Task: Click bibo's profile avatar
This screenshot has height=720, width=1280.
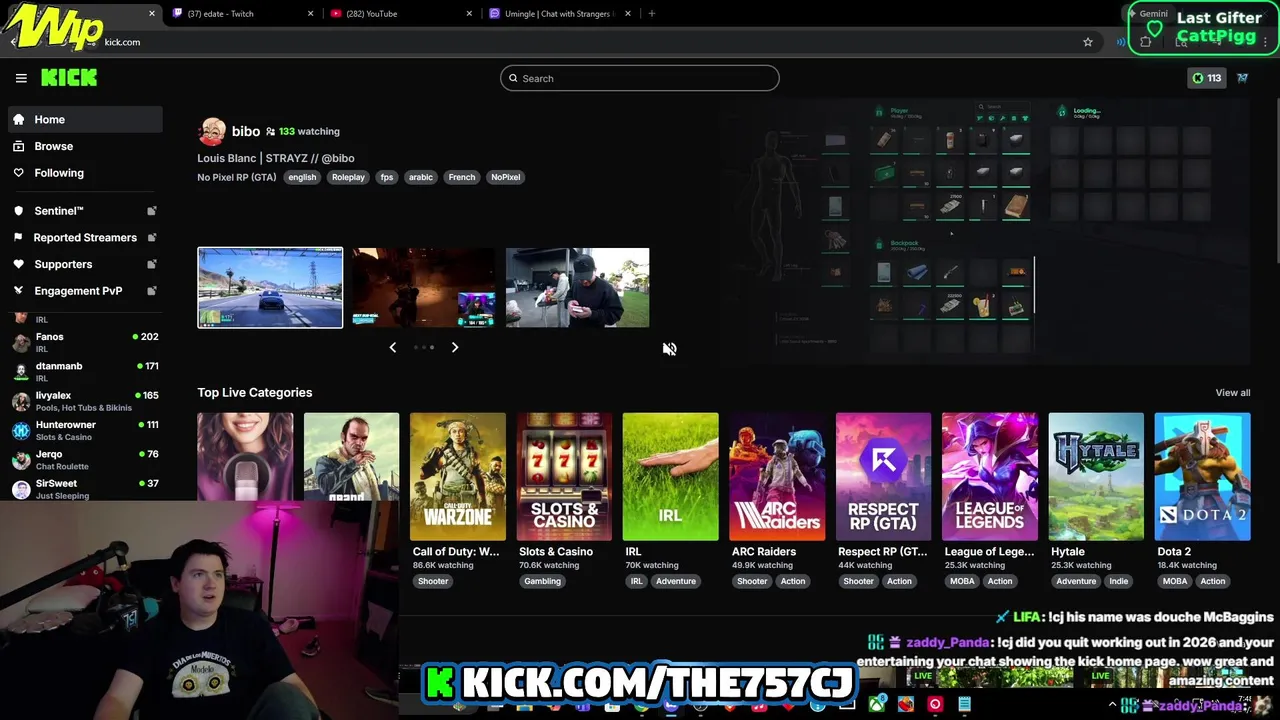Action: pyautogui.click(x=212, y=131)
